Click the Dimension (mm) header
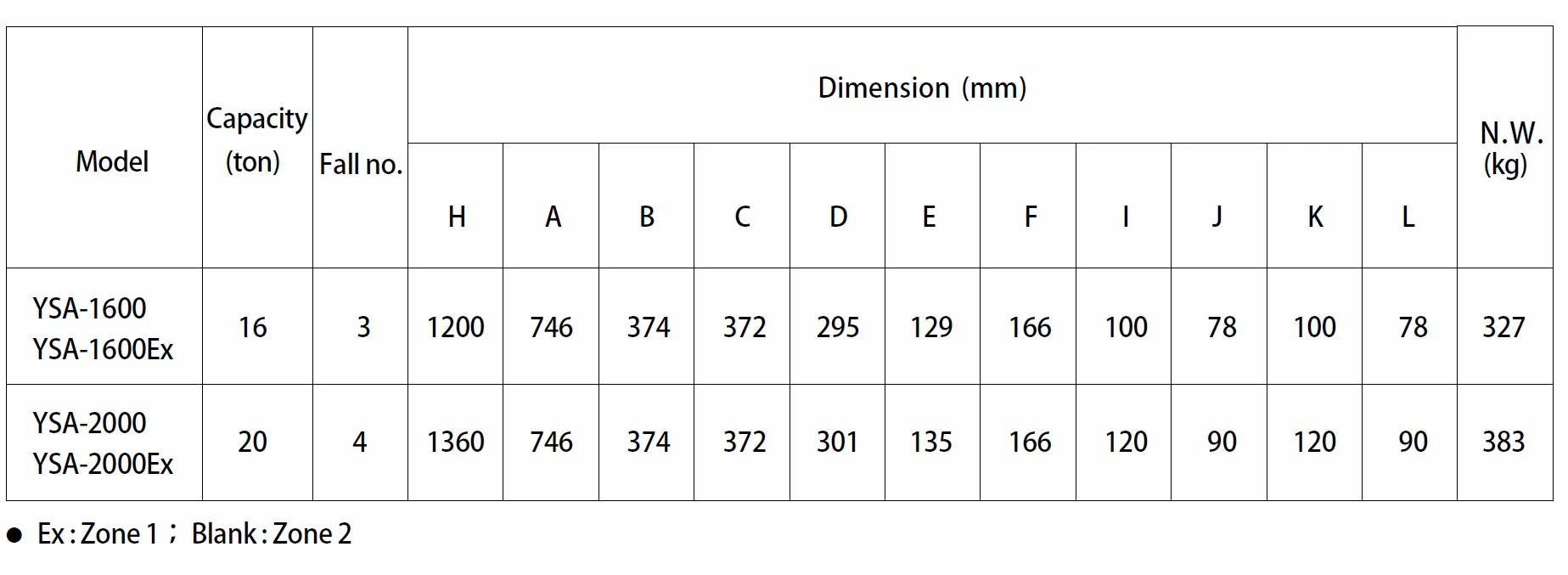Screen dimensions: 1568x575 click(922, 87)
